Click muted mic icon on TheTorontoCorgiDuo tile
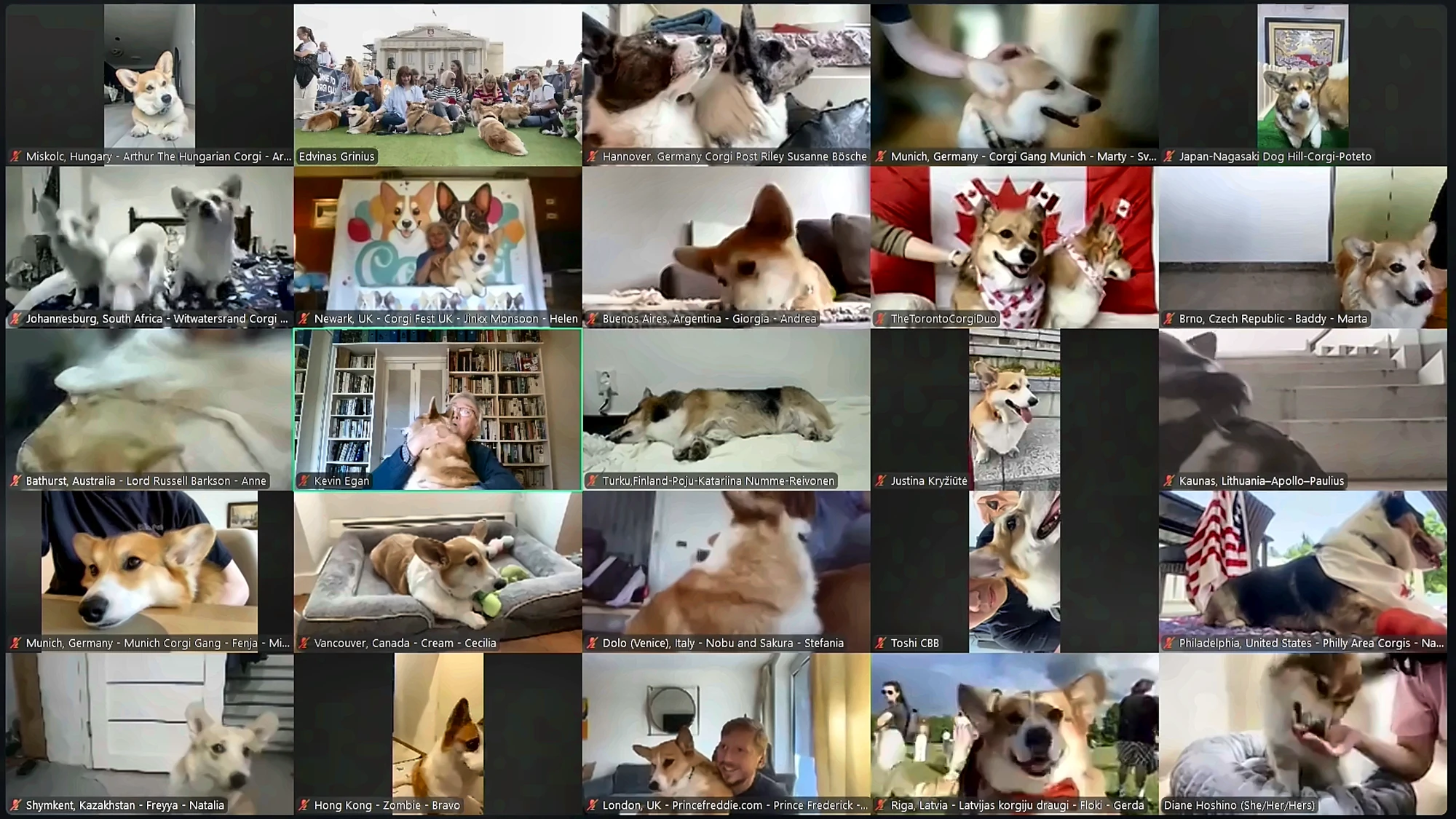 click(881, 319)
